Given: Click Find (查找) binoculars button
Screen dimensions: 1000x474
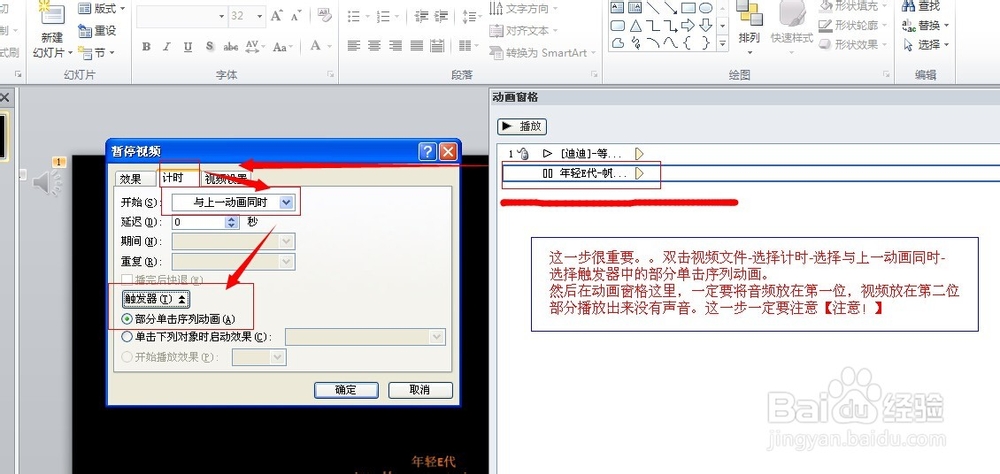Looking at the screenshot, I should (921, 6).
